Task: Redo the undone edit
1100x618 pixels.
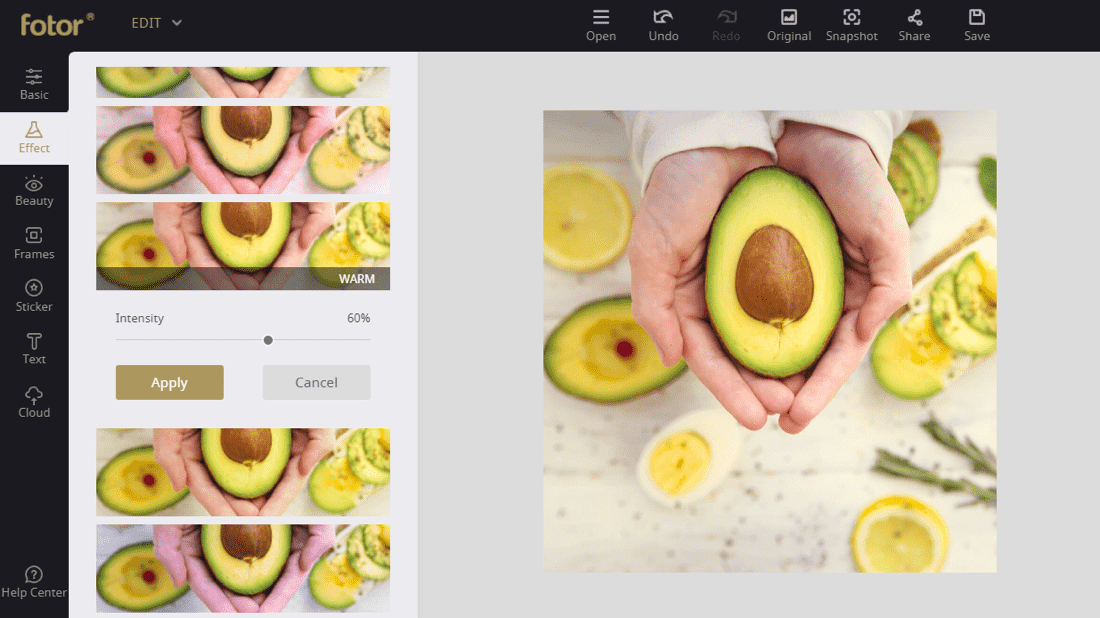Action: point(726,25)
